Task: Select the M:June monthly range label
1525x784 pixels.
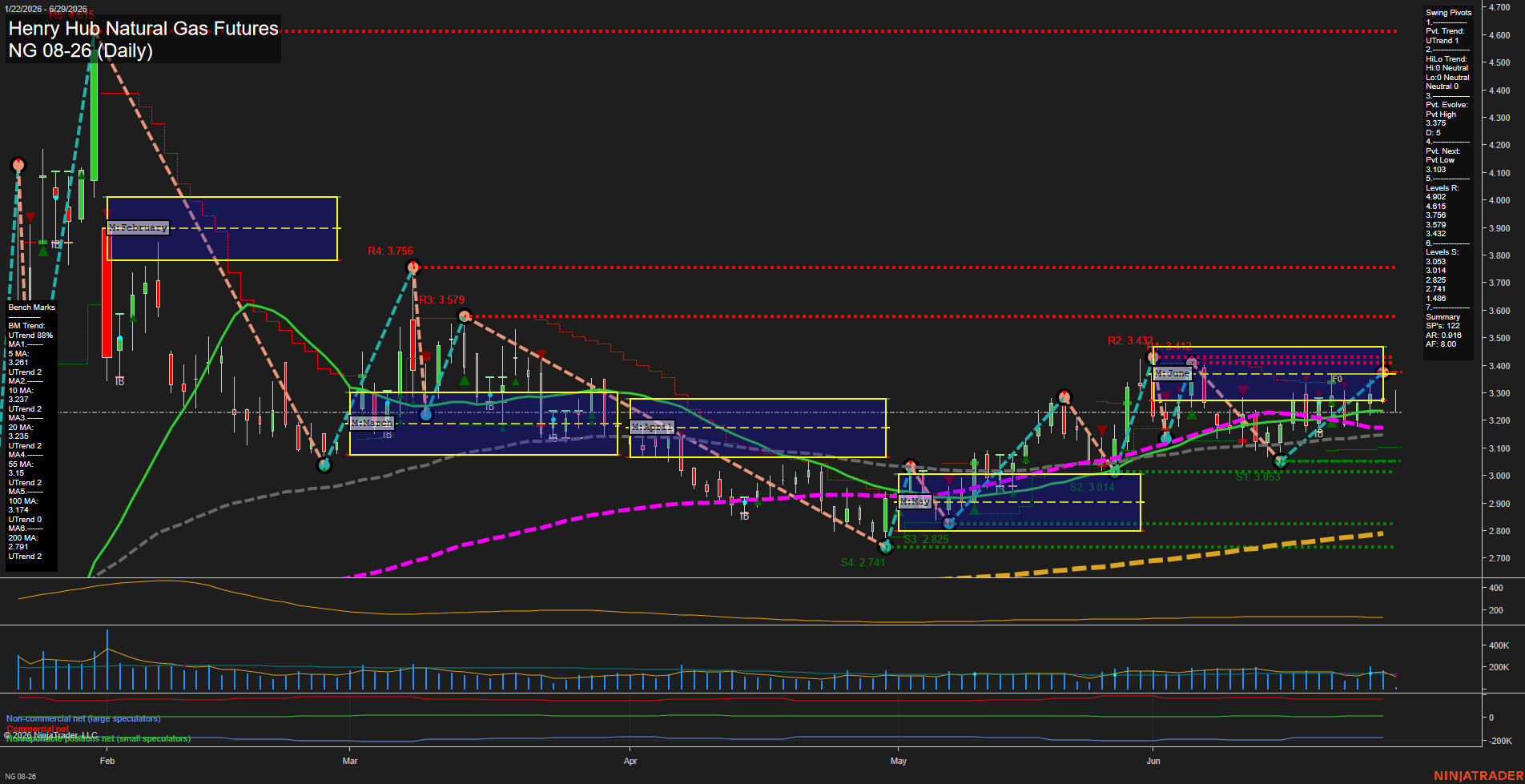Action: [1173, 373]
